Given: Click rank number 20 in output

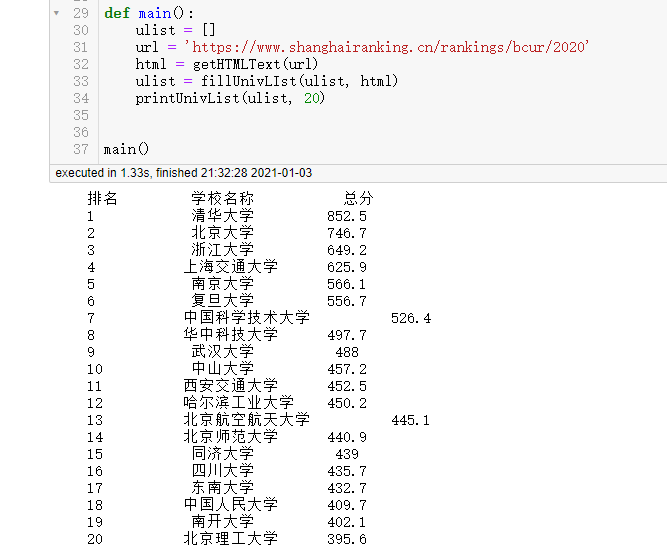Looking at the screenshot, I should 95,539.
